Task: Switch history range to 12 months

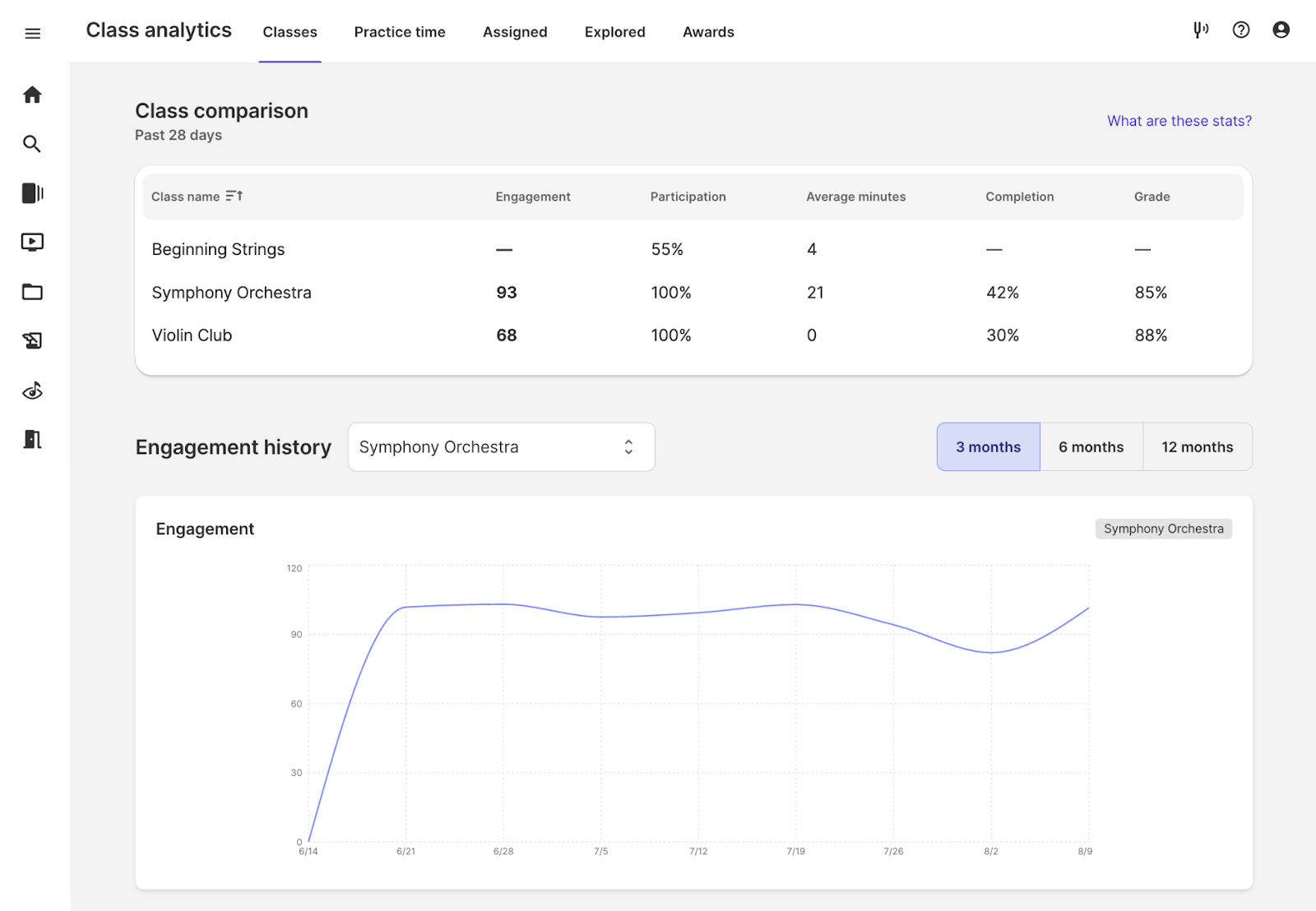Action: pos(1197,447)
